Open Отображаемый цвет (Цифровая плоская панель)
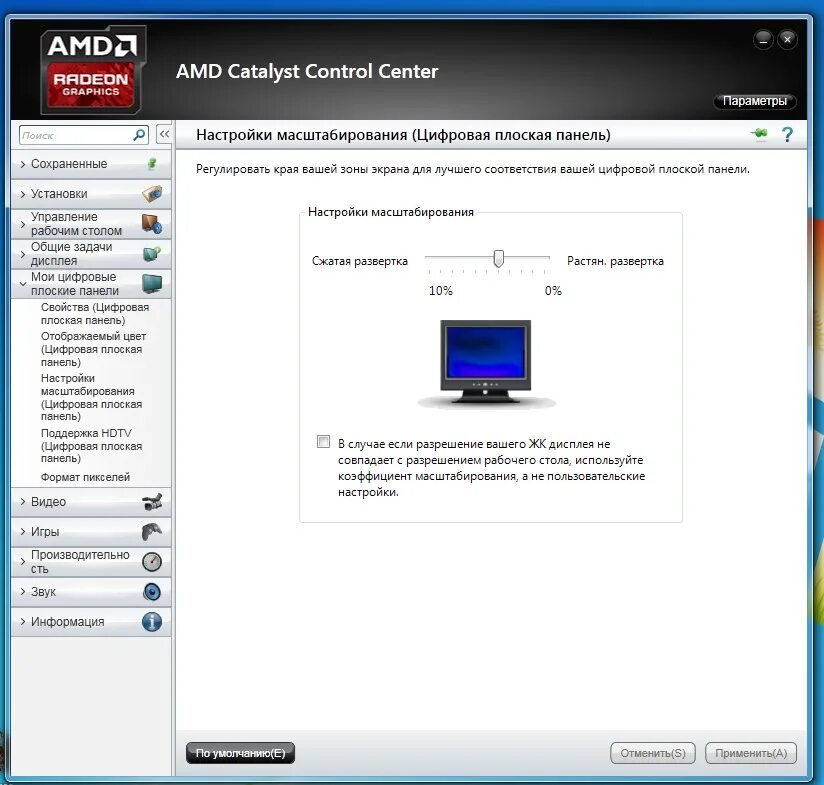 (93, 349)
